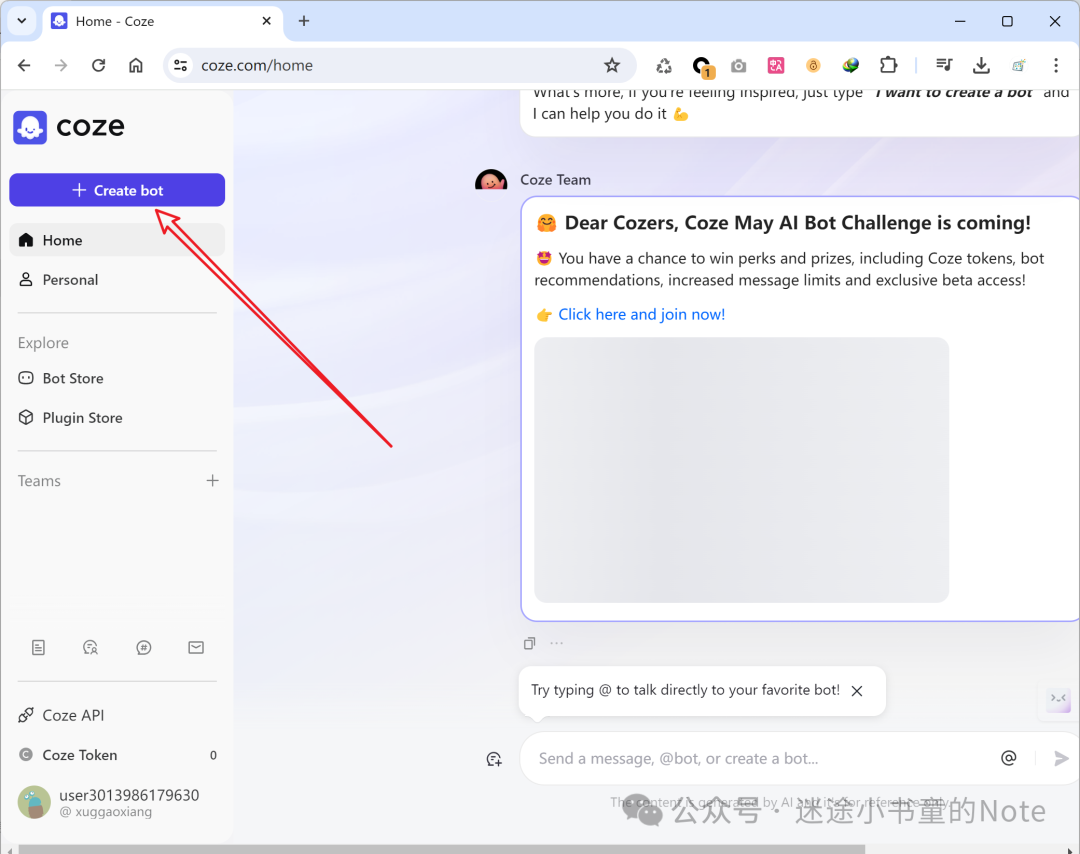Open the recycle arrows extension icon
The height and width of the screenshot is (854, 1080).
[664, 65]
